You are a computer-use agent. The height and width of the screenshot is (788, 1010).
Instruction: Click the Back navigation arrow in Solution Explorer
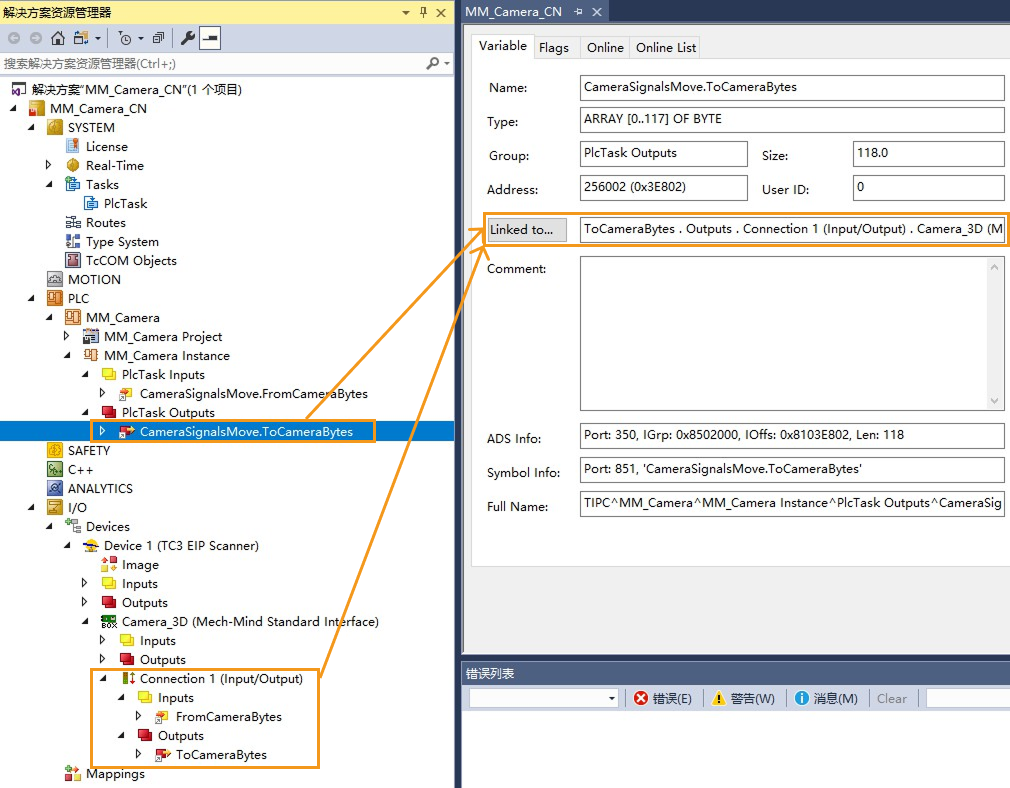pos(13,38)
